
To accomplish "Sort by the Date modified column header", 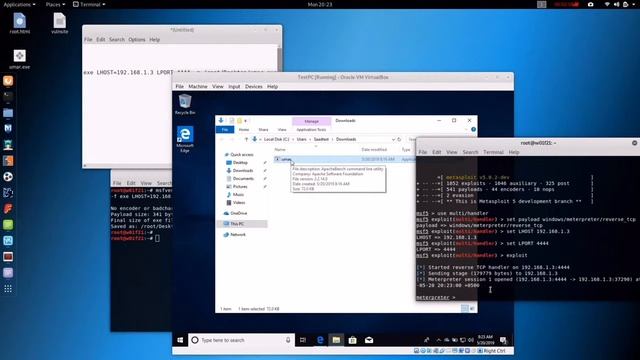I will [374, 149].
